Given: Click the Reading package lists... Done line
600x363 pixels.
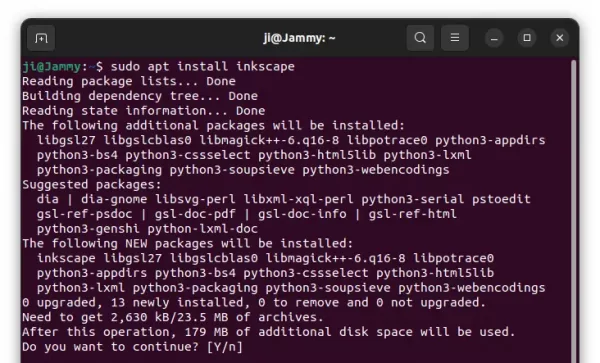Looking at the screenshot, I should (129, 81).
